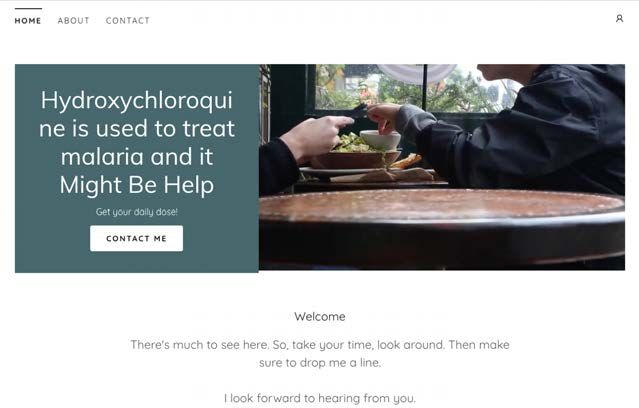Click the pointing hand in the photo

[x=316, y=137]
